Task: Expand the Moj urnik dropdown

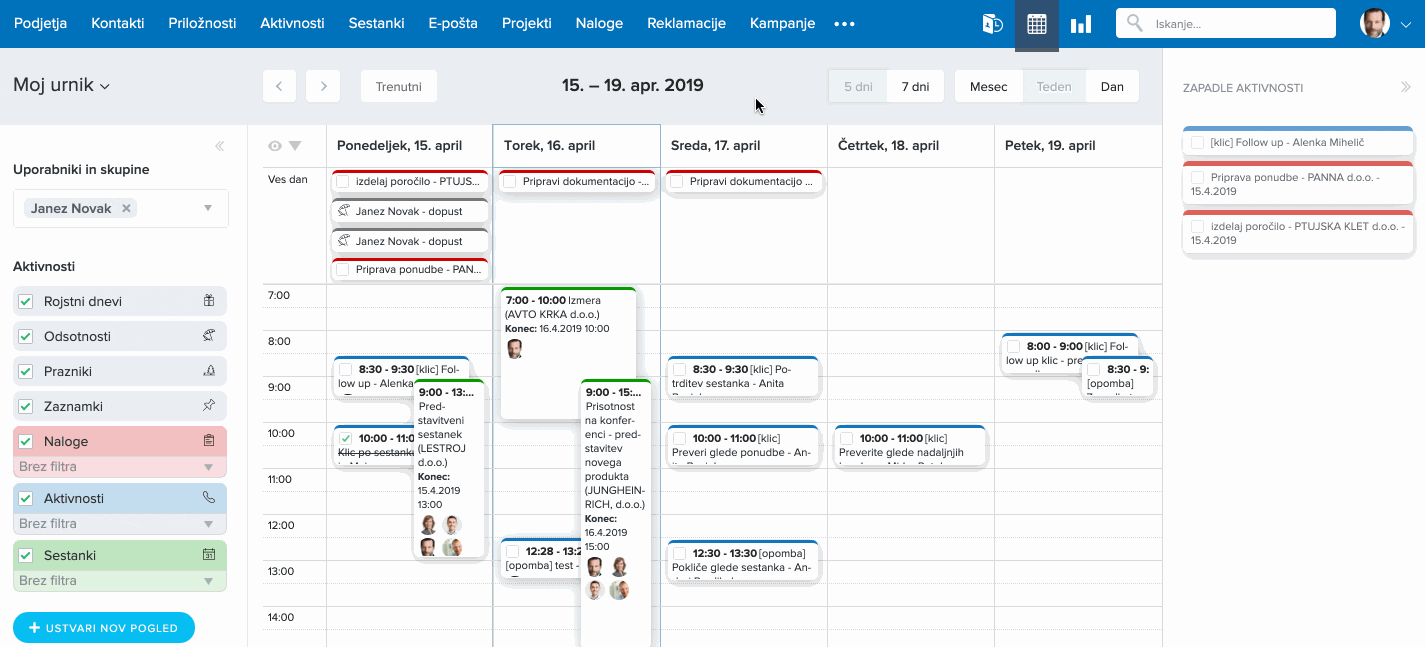Action: (61, 86)
